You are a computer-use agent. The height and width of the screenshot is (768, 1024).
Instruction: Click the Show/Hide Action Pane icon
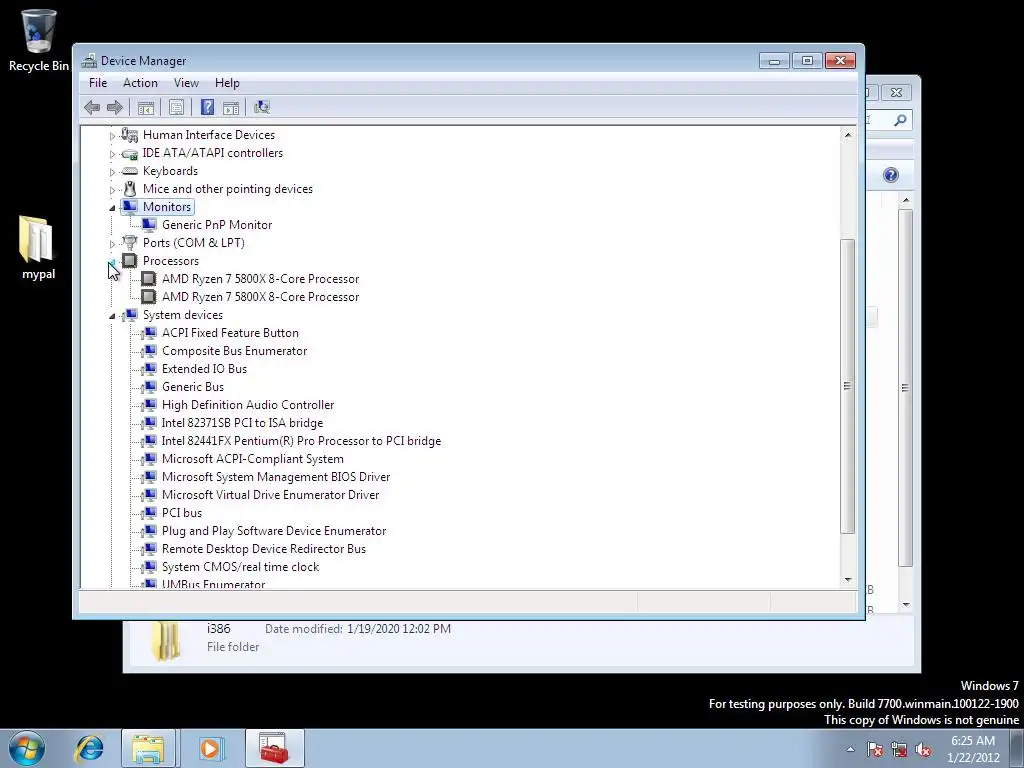click(231, 107)
